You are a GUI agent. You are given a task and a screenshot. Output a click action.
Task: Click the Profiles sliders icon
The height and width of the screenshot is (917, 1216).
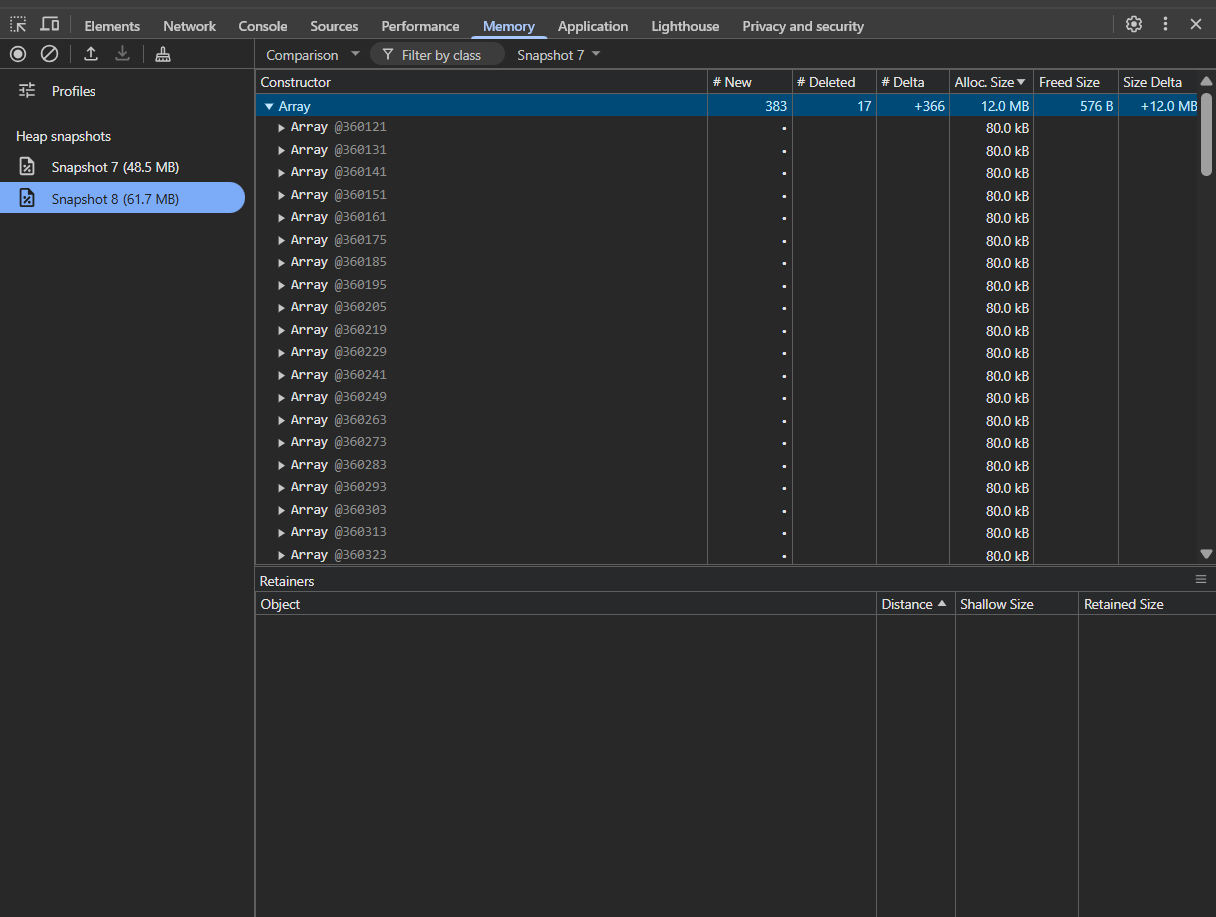pos(27,91)
